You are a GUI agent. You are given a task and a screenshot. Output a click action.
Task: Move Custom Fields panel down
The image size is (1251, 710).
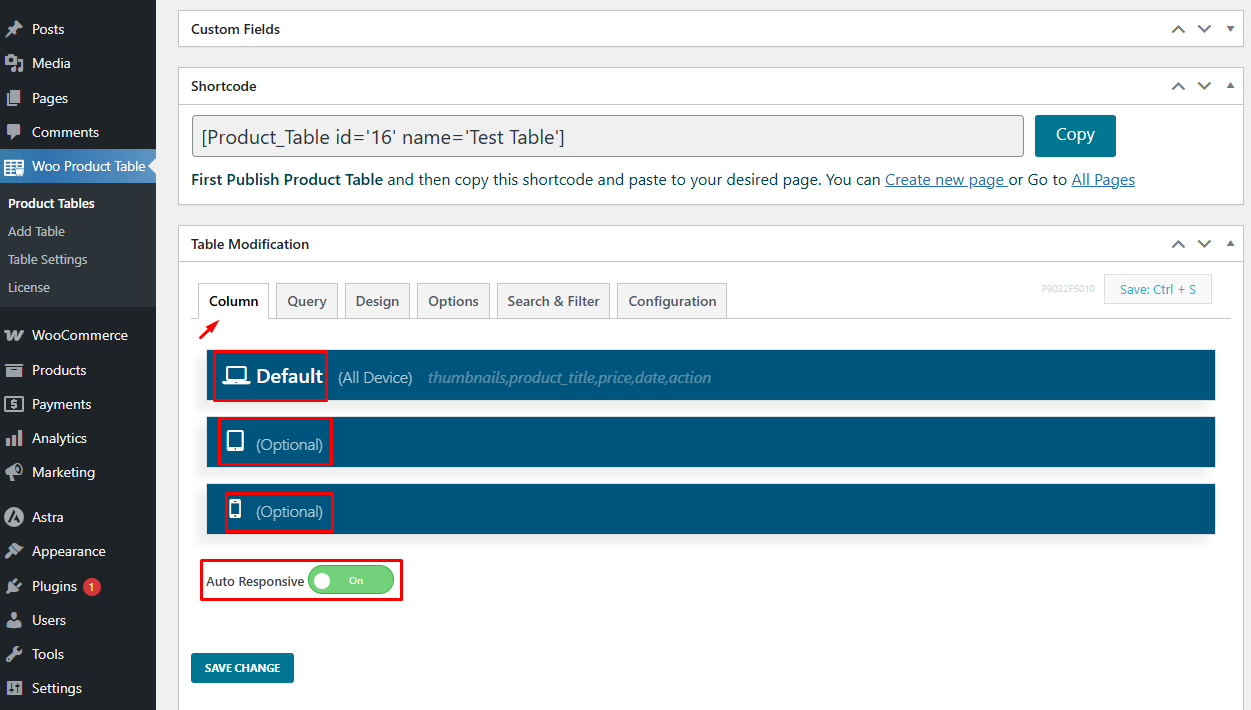pyautogui.click(x=1204, y=29)
